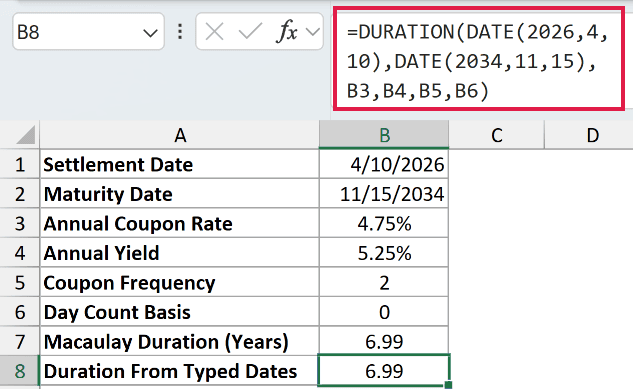Screen dimensions: 633x389
Task: Select empty cell C1
Action: tap(497, 164)
